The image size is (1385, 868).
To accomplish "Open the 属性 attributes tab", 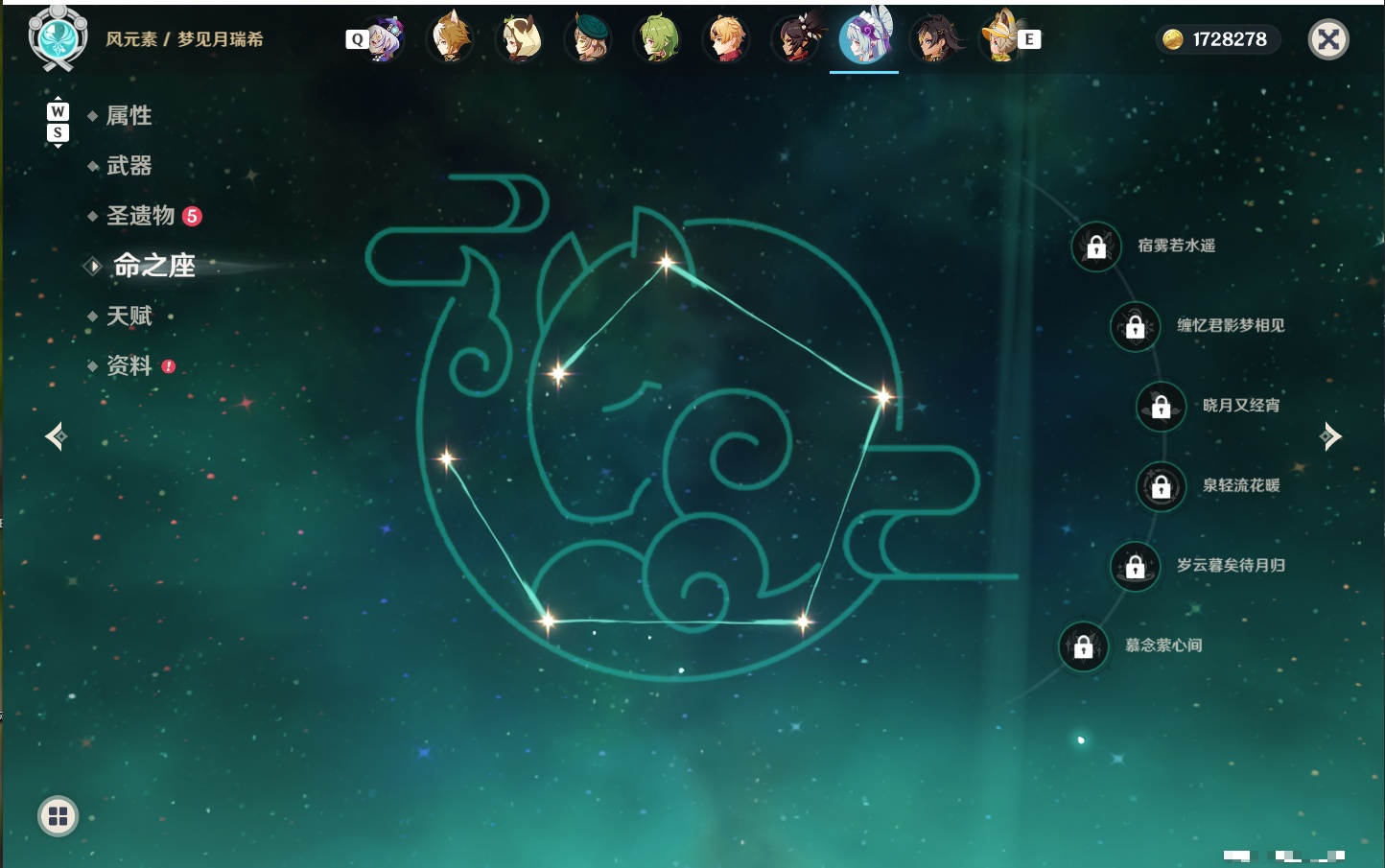I will click(x=129, y=116).
